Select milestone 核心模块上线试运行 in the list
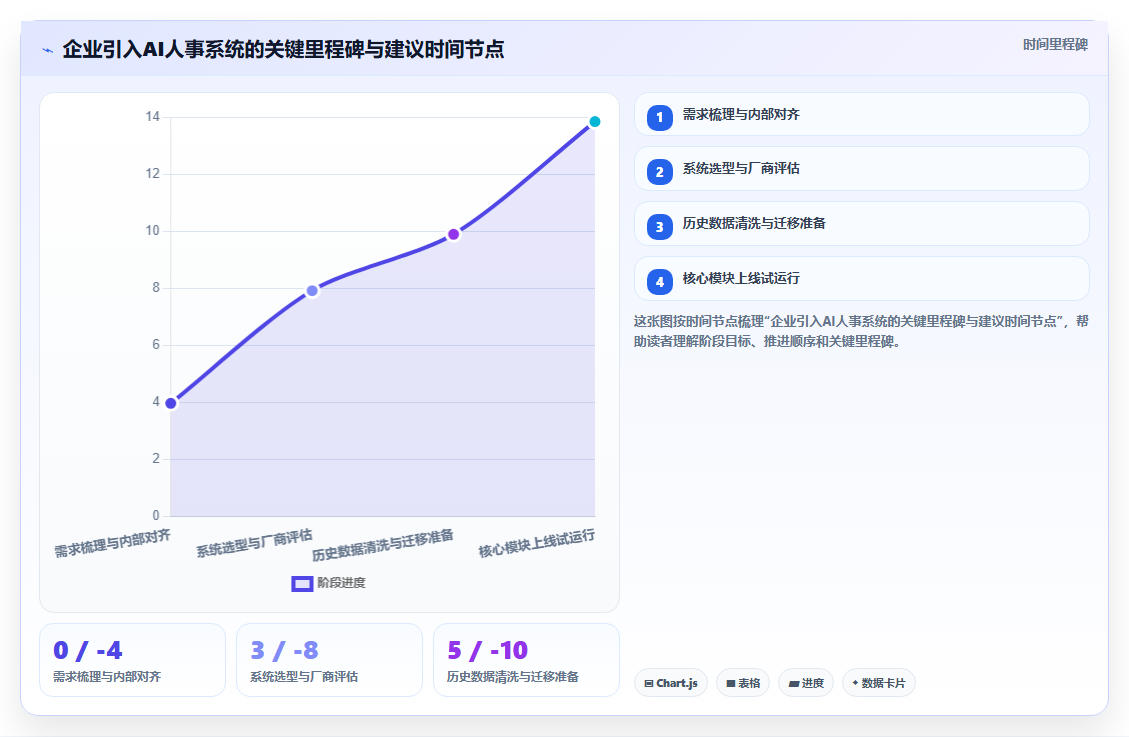The image size is (1129, 737). (x=861, y=279)
